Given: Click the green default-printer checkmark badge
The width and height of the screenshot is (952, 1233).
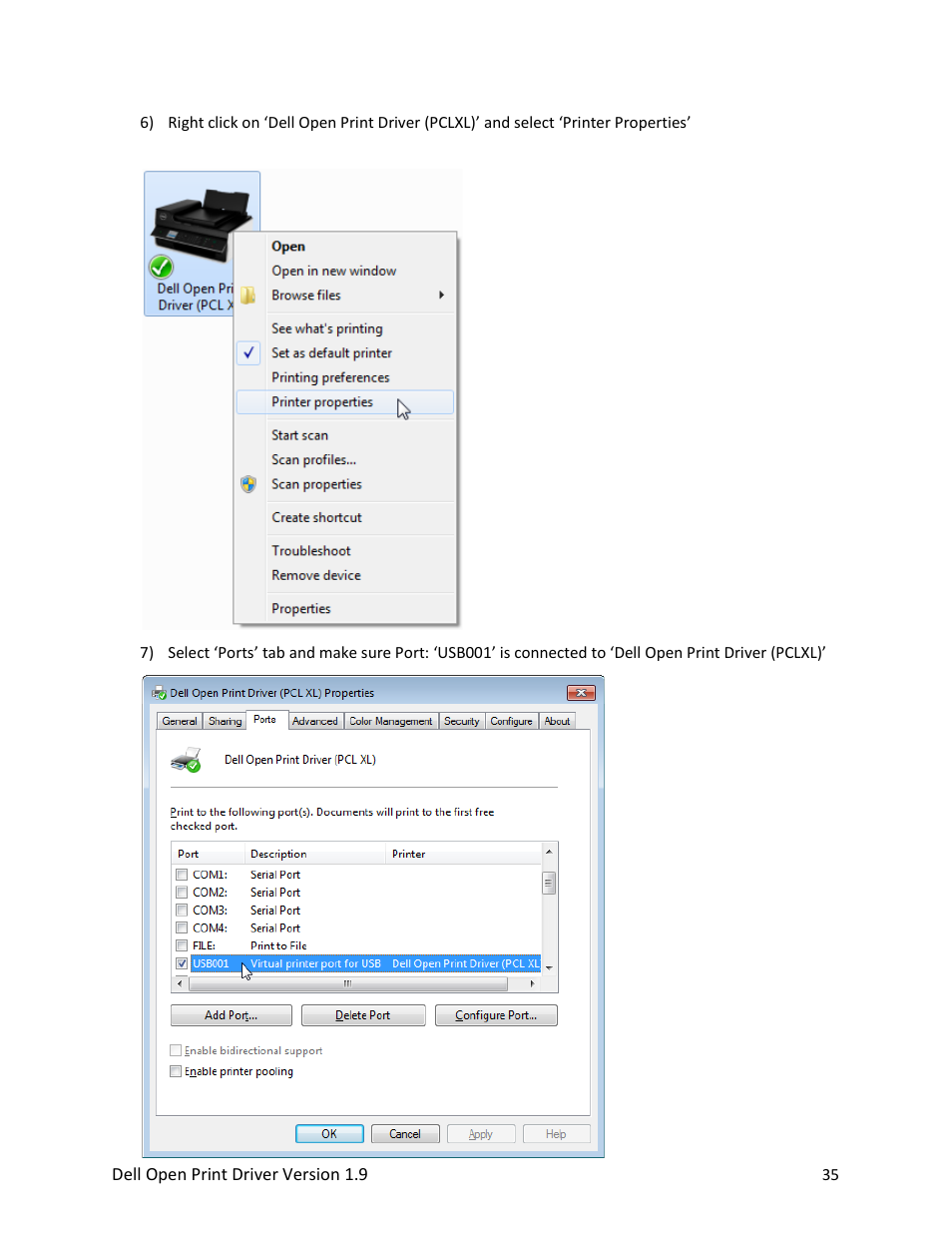Looking at the screenshot, I should [161, 267].
